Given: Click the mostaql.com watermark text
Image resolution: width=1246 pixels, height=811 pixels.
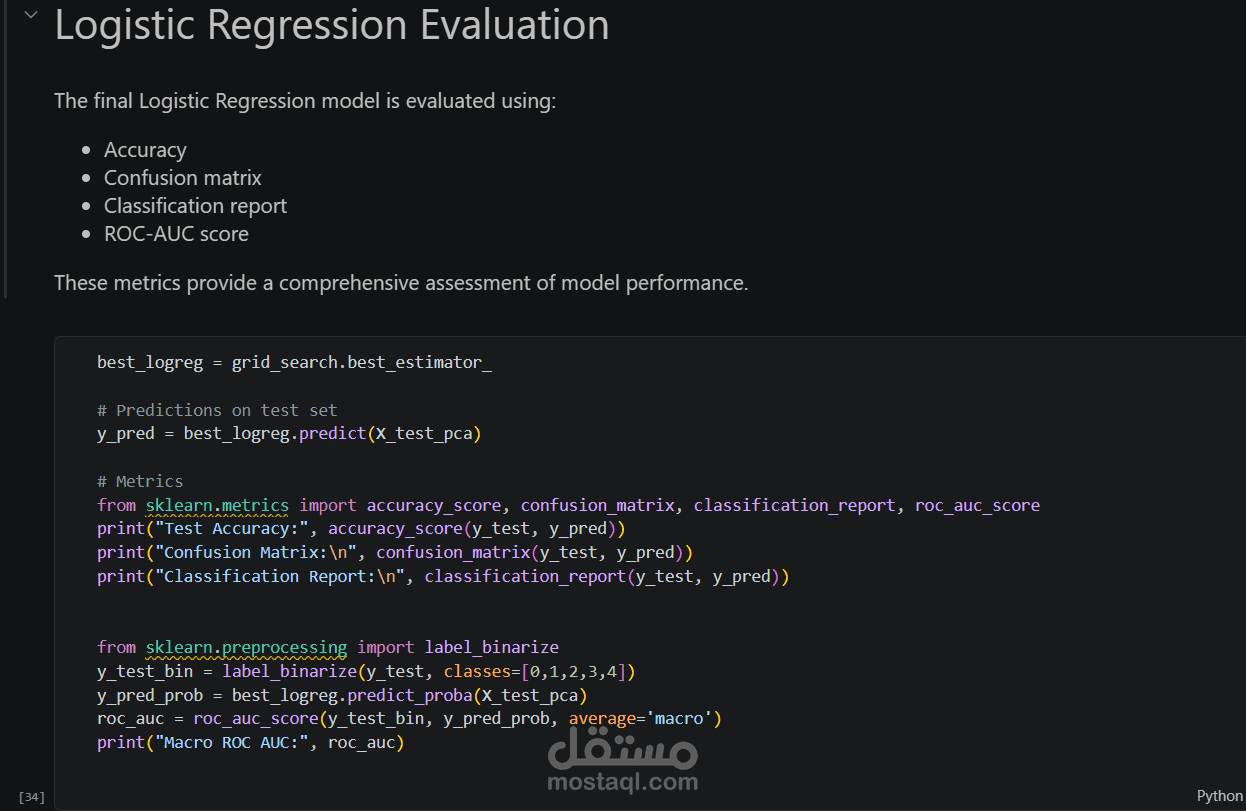Looking at the screenshot, I should click(622, 782).
